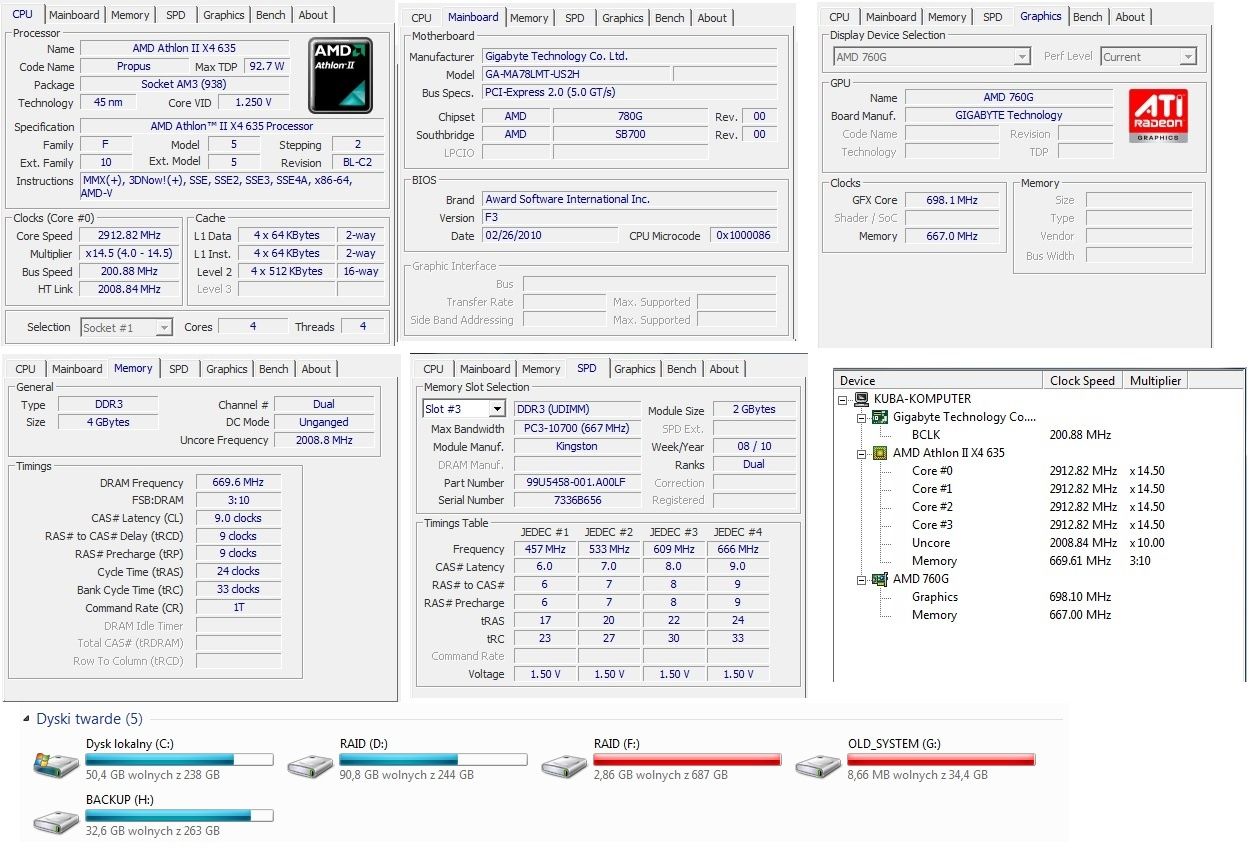This screenshot has height=849, width=1249.
Task: Click the GFX Core clock value 698.1 MHz
Action: point(952,200)
